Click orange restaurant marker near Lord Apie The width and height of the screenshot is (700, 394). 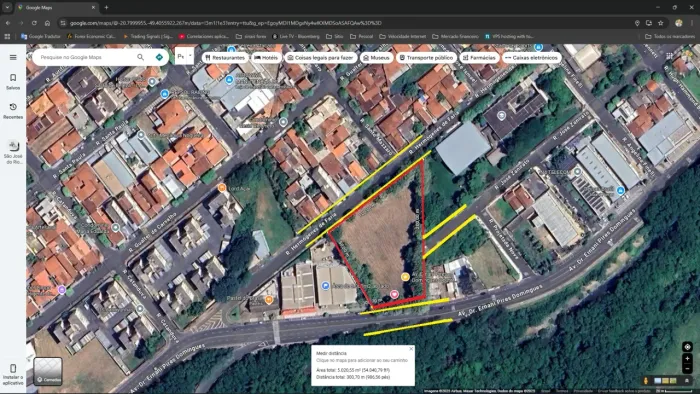click(x=222, y=188)
